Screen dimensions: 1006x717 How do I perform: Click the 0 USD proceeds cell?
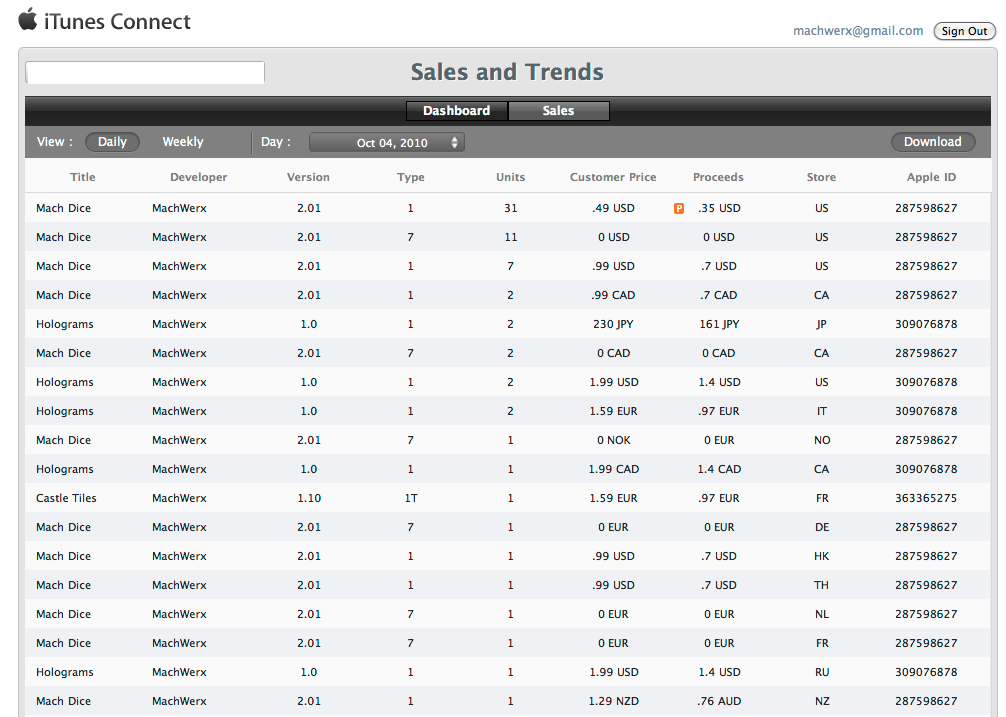[719, 237]
